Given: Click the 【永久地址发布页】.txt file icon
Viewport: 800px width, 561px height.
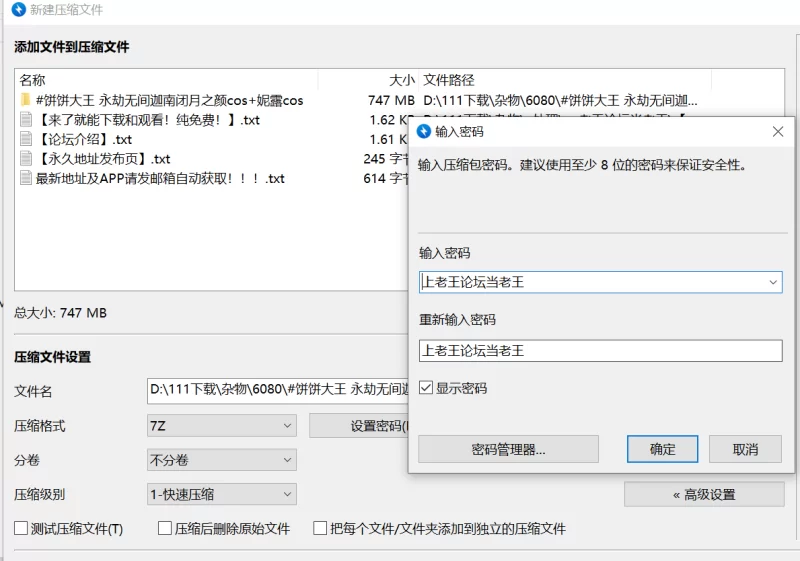Looking at the screenshot, I should pyautogui.click(x=26, y=159).
